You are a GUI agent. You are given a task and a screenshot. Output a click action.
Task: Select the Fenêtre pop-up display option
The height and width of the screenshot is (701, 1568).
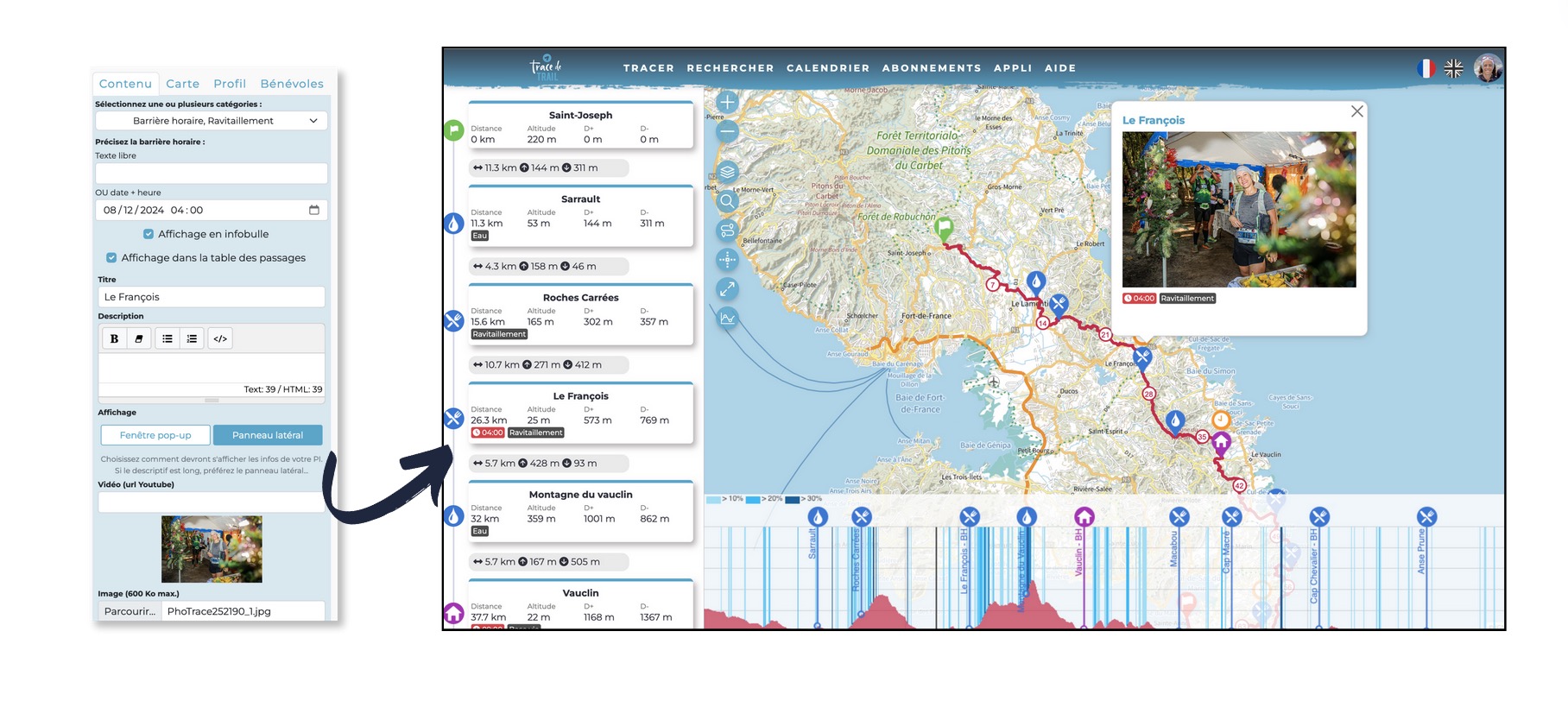155,435
